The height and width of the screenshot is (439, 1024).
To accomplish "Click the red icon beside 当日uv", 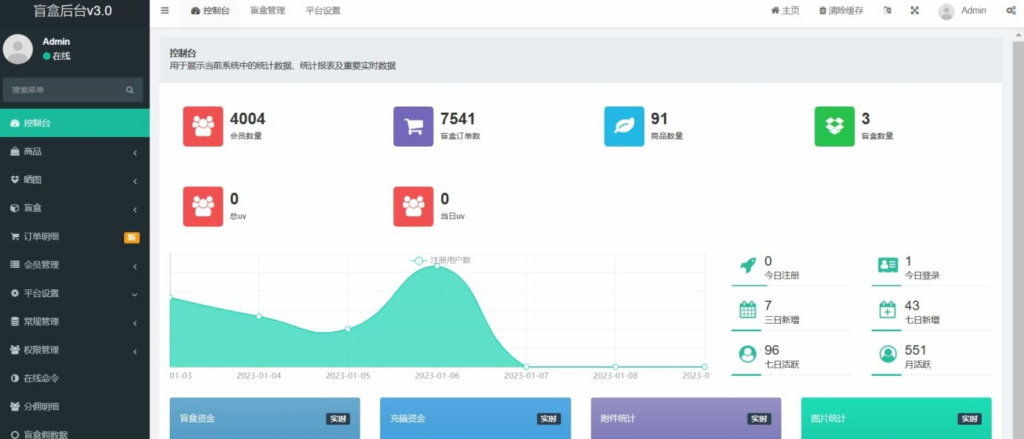I will click(413, 206).
